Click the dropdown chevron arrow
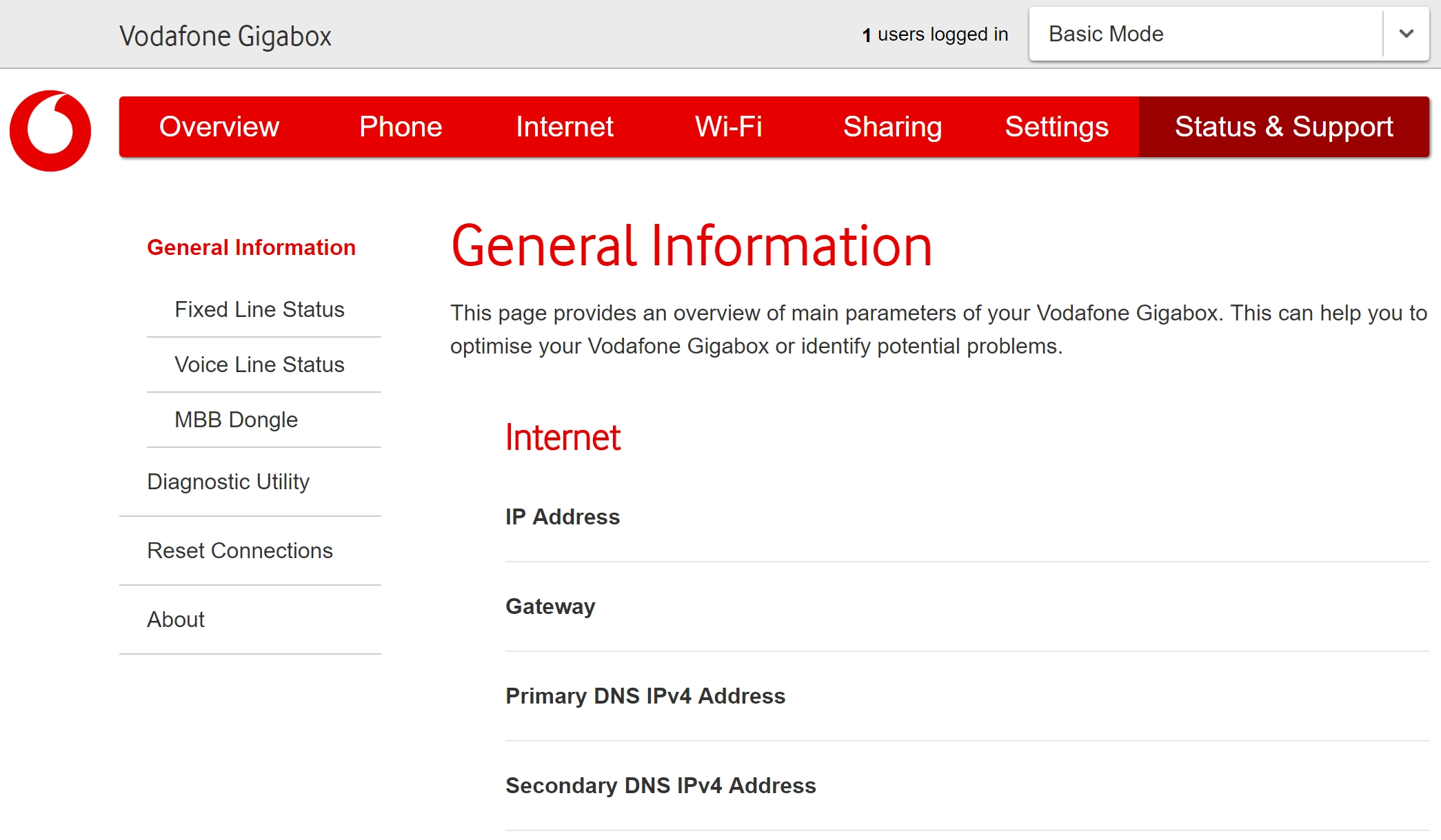Screen dimensions: 1441x840 tap(1407, 34)
